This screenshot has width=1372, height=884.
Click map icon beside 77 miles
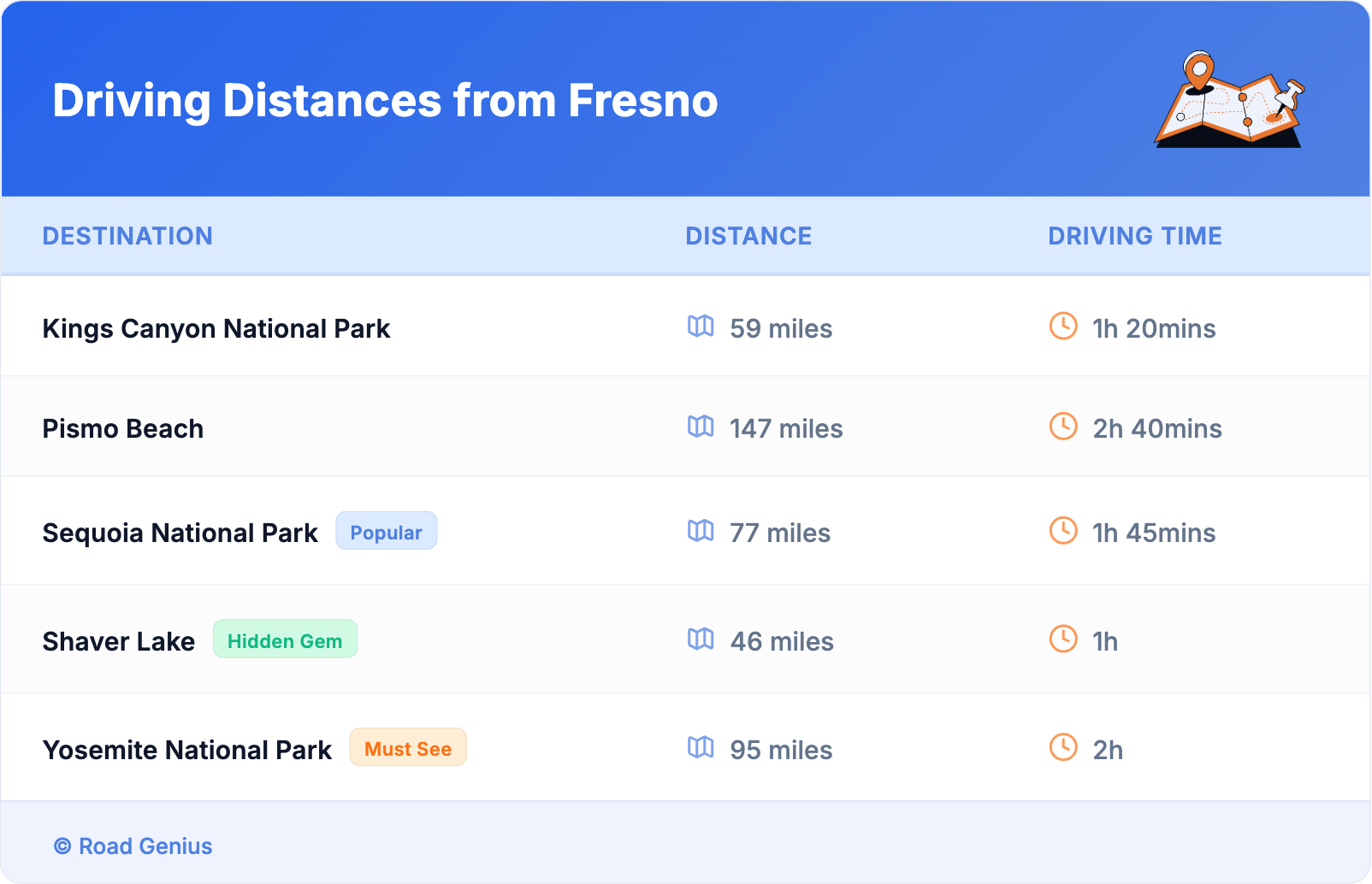(701, 530)
